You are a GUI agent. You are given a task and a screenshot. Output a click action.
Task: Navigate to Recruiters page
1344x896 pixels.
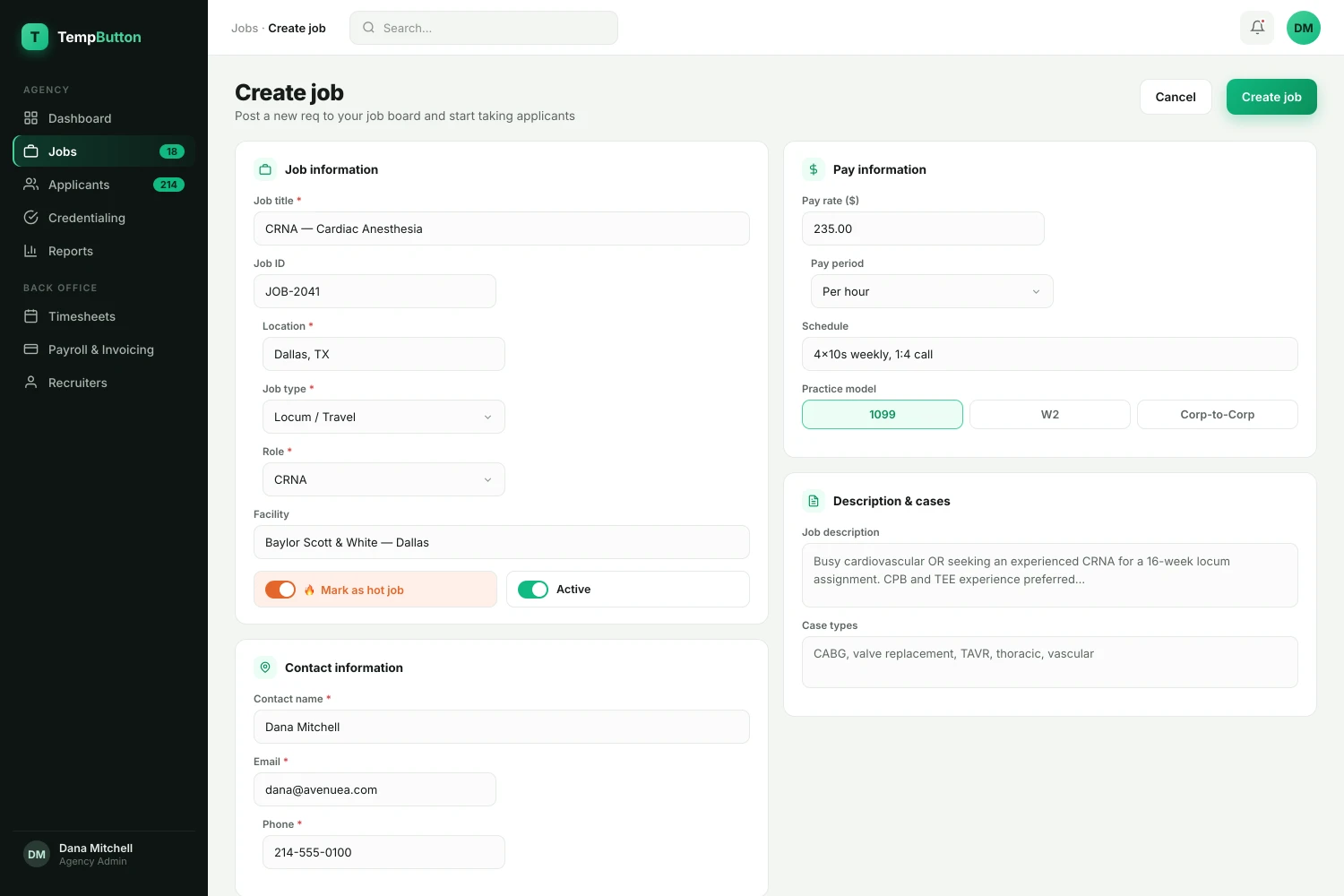coord(104,383)
